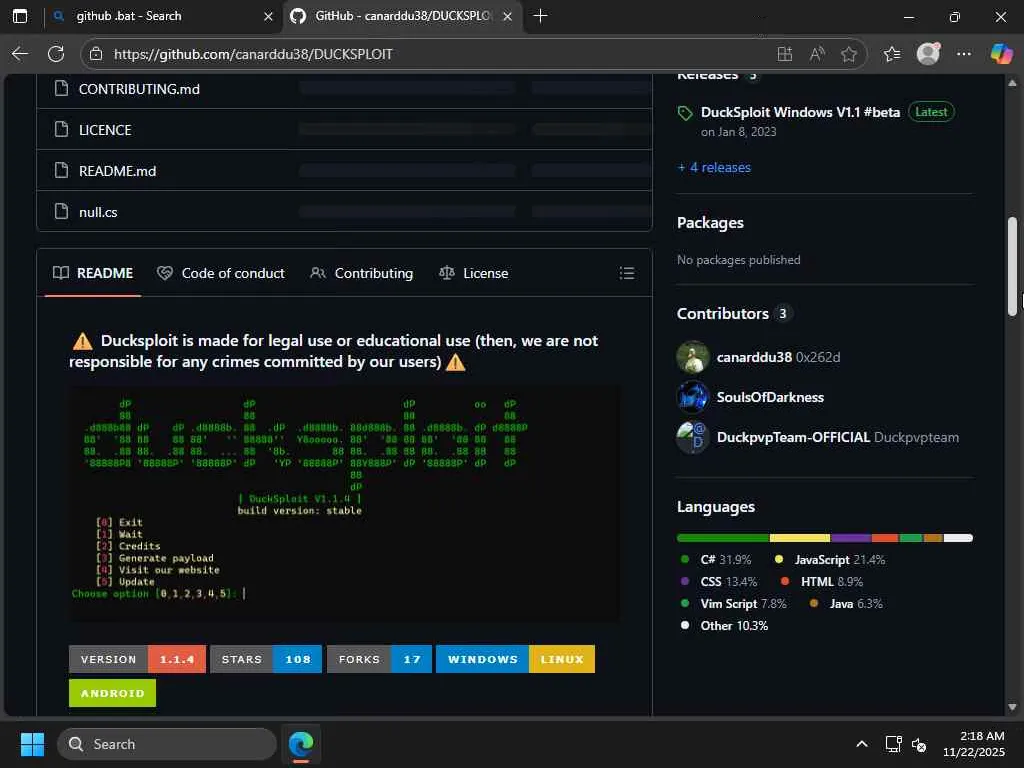Click SoulsOfDarkness's avatar image
The height and width of the screenshot is (768, 1024).
693,397
